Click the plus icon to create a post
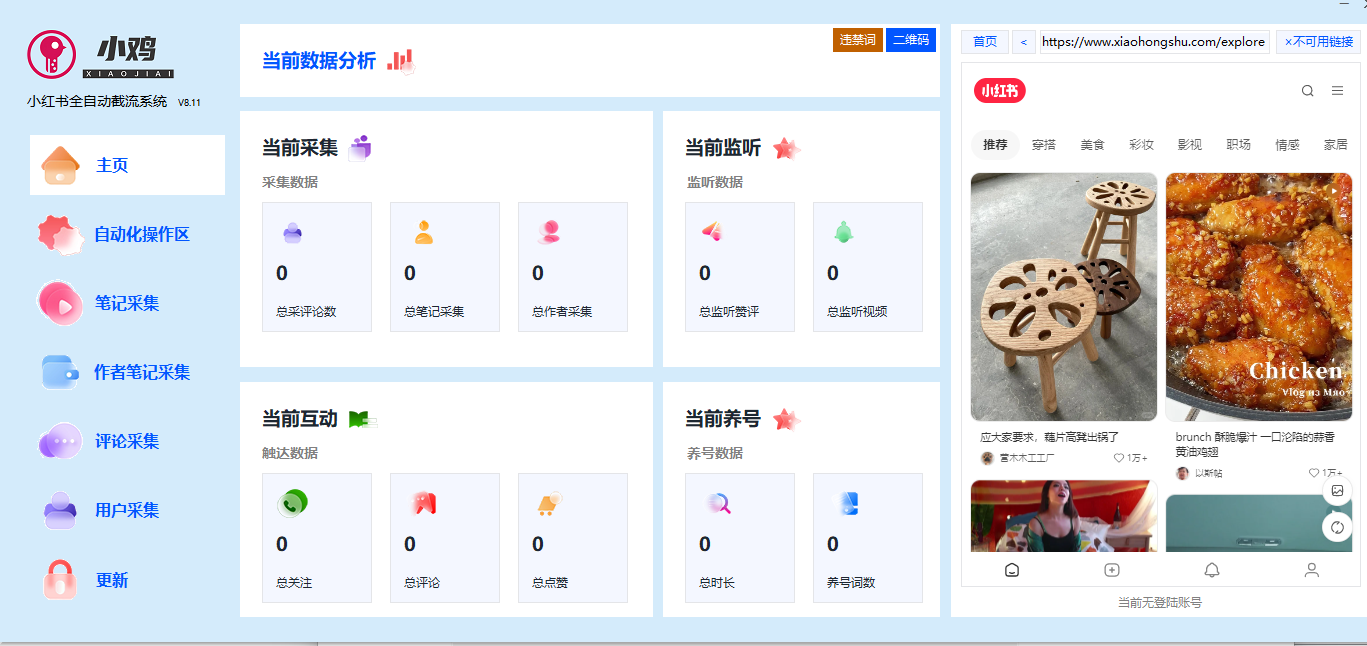The image size is (1367, 646). coord(1112,569)
